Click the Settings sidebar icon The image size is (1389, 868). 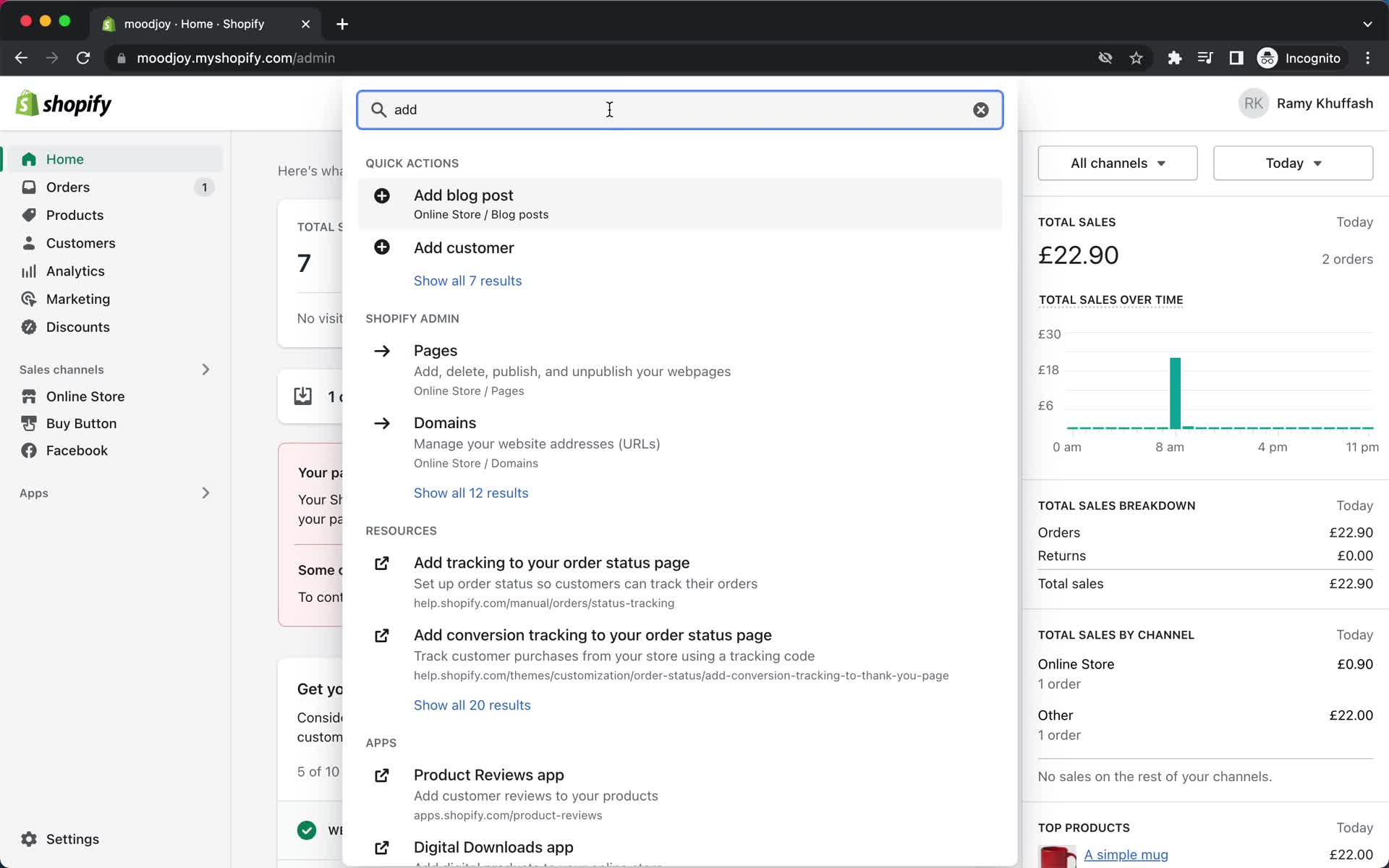(30, 840)
